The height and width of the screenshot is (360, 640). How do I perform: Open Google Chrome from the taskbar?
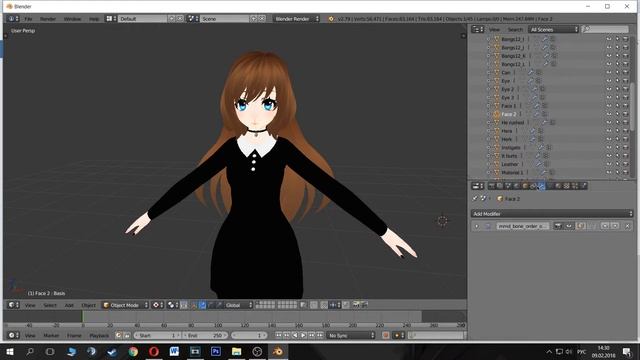(x=133, y=351)
